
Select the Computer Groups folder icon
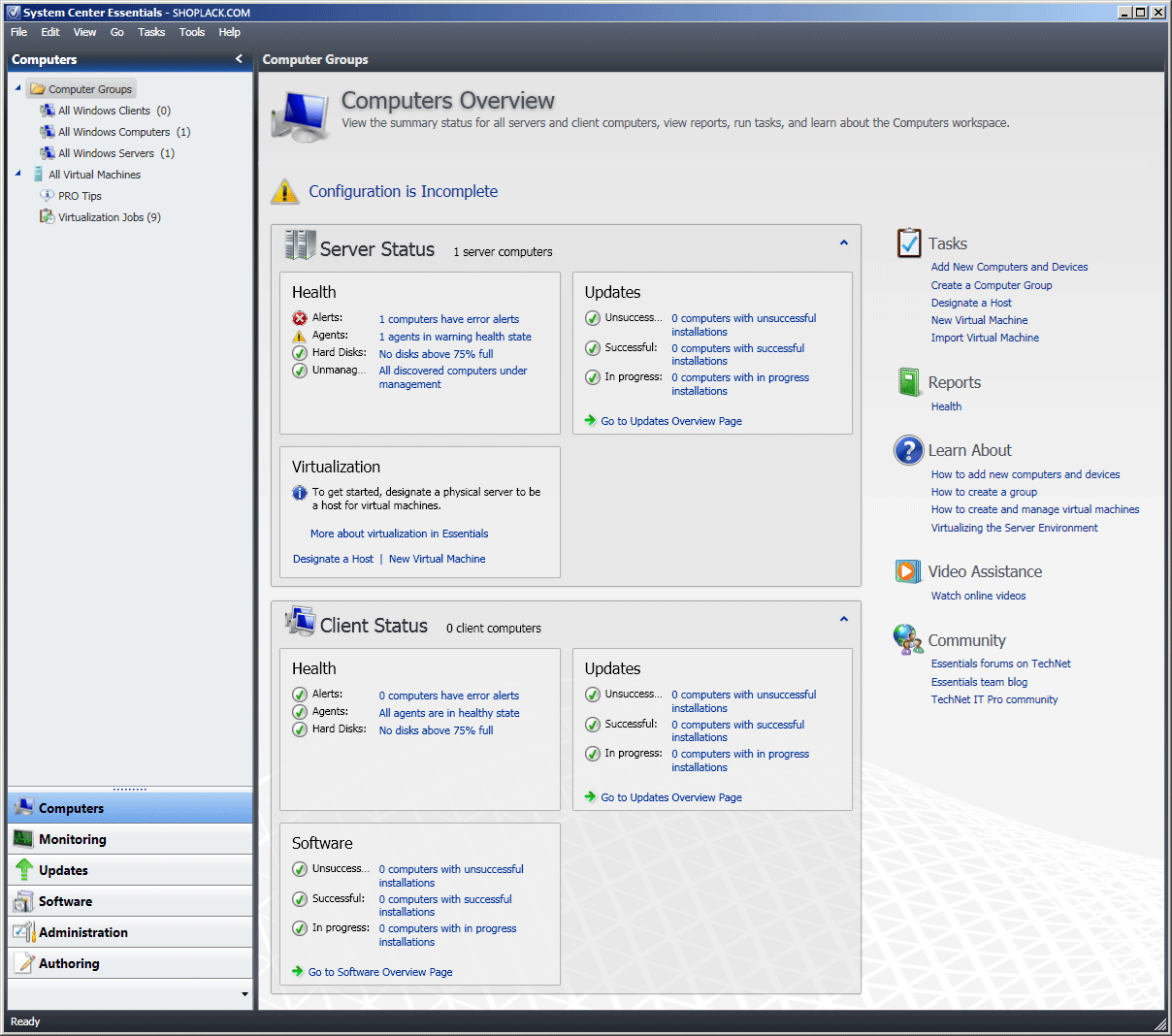[x=38, y=89]
